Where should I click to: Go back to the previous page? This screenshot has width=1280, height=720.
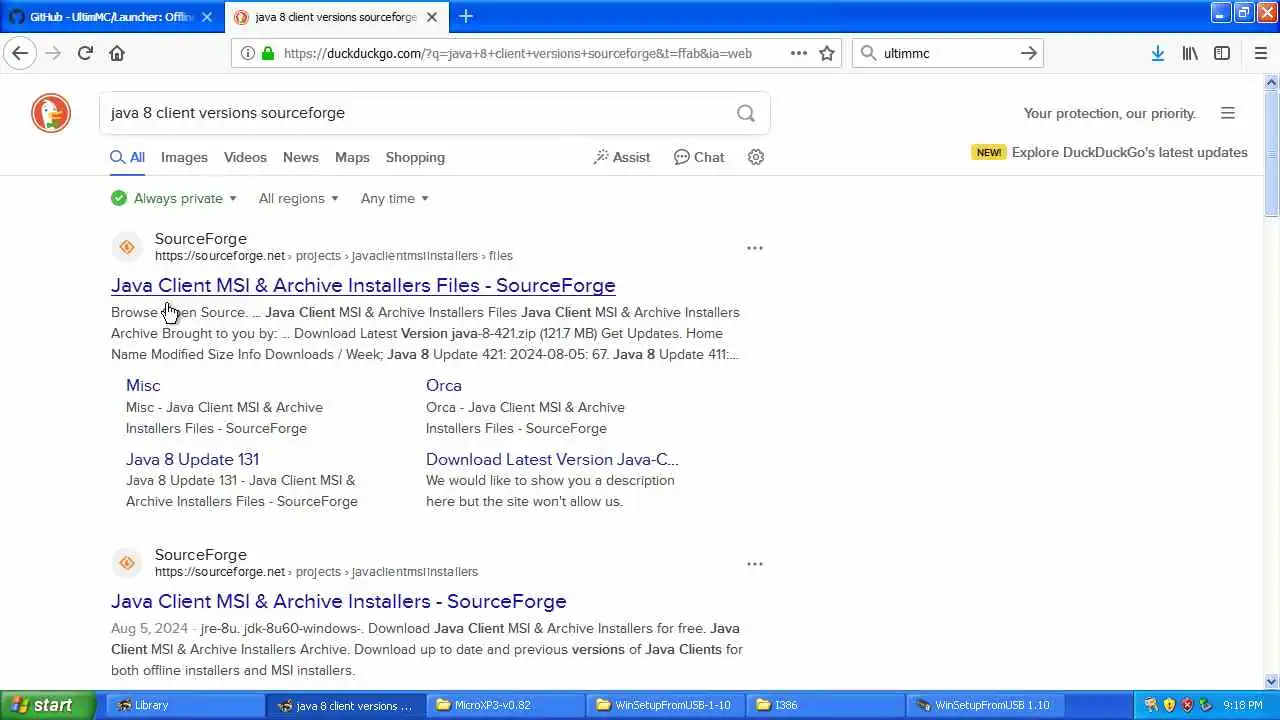(x=20, y=53)
